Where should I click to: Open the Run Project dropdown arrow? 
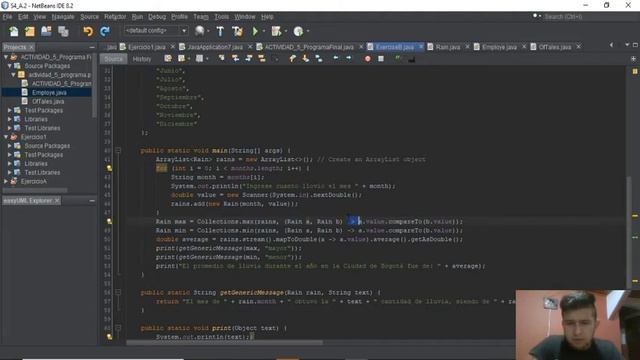pyautogui.click(x=263, y=31)
